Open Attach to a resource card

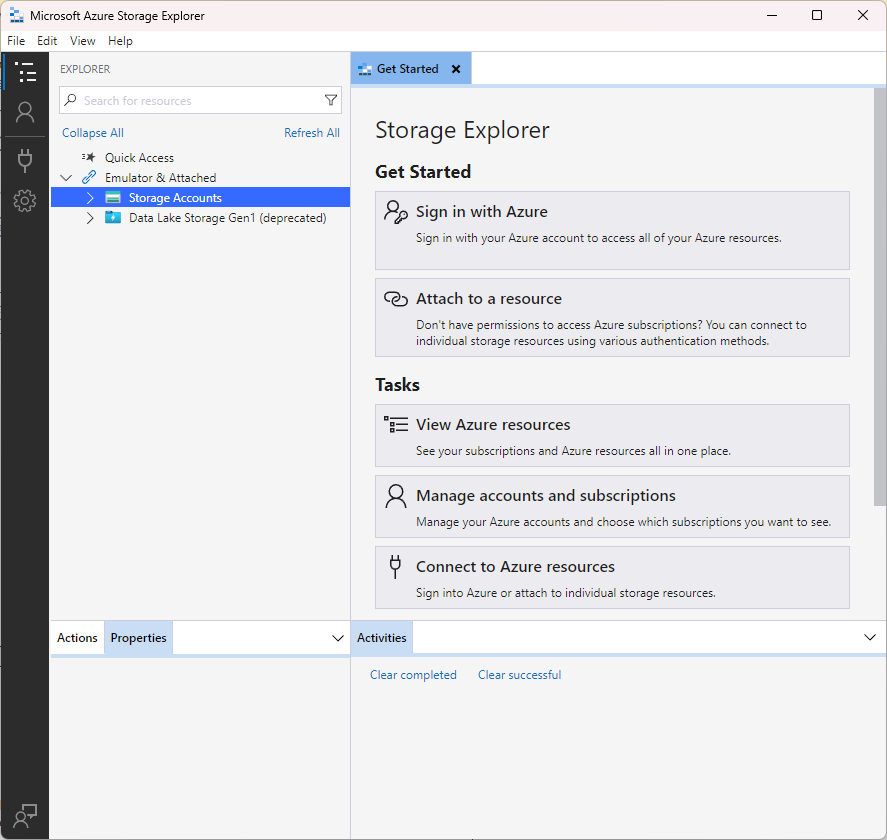tap(612, 317)
